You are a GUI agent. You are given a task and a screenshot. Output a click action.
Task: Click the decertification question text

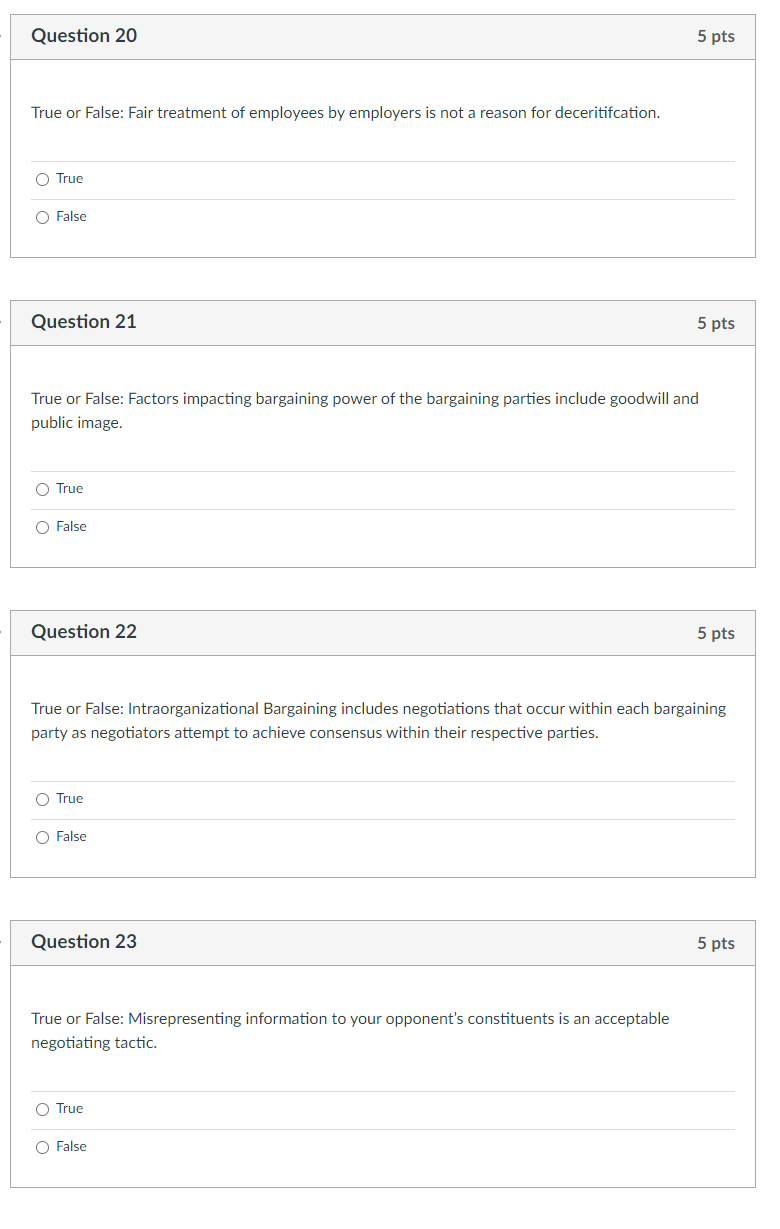point(345,113)
